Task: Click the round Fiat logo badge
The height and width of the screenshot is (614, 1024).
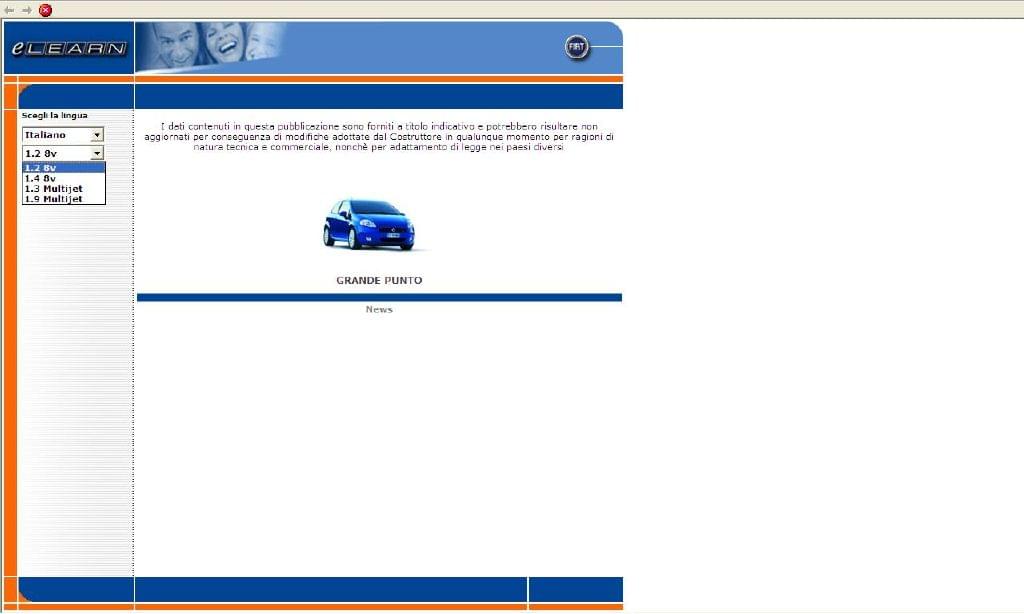Action: tap(576, 47)
